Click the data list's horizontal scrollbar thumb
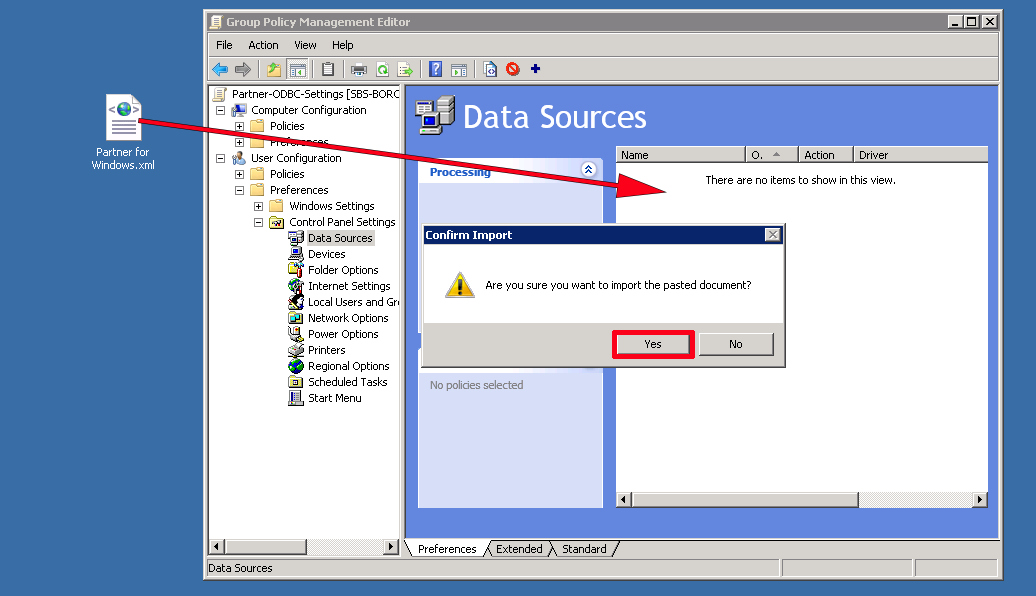The height and width of the screenshot is (596, 1036). pyautogui.click(x=745, y=500)
